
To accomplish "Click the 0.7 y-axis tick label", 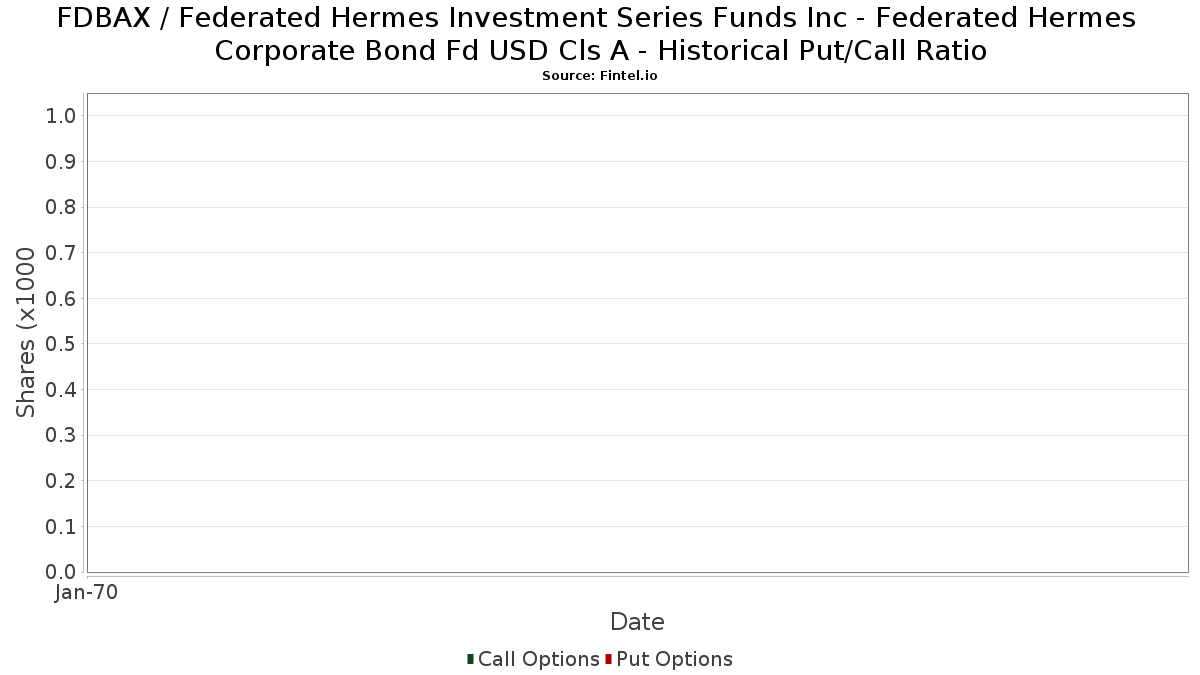I will click(x=61, y=253).
